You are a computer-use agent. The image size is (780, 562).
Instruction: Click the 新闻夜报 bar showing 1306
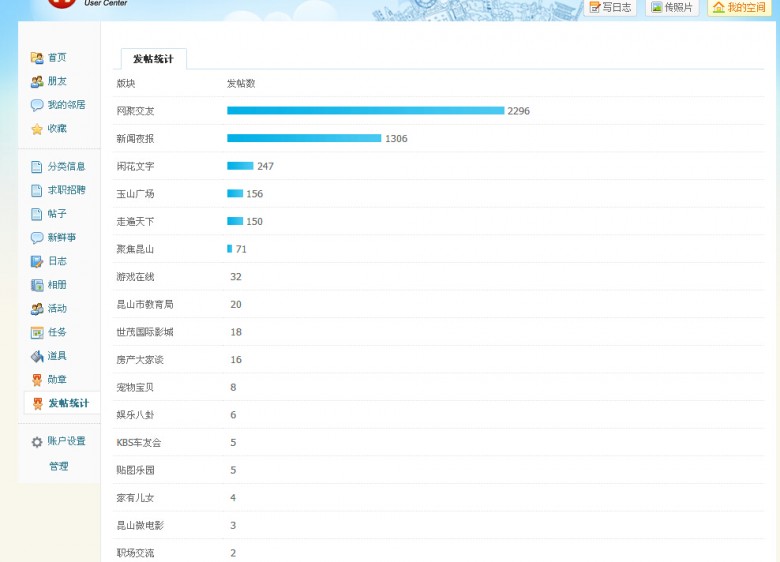304,138
